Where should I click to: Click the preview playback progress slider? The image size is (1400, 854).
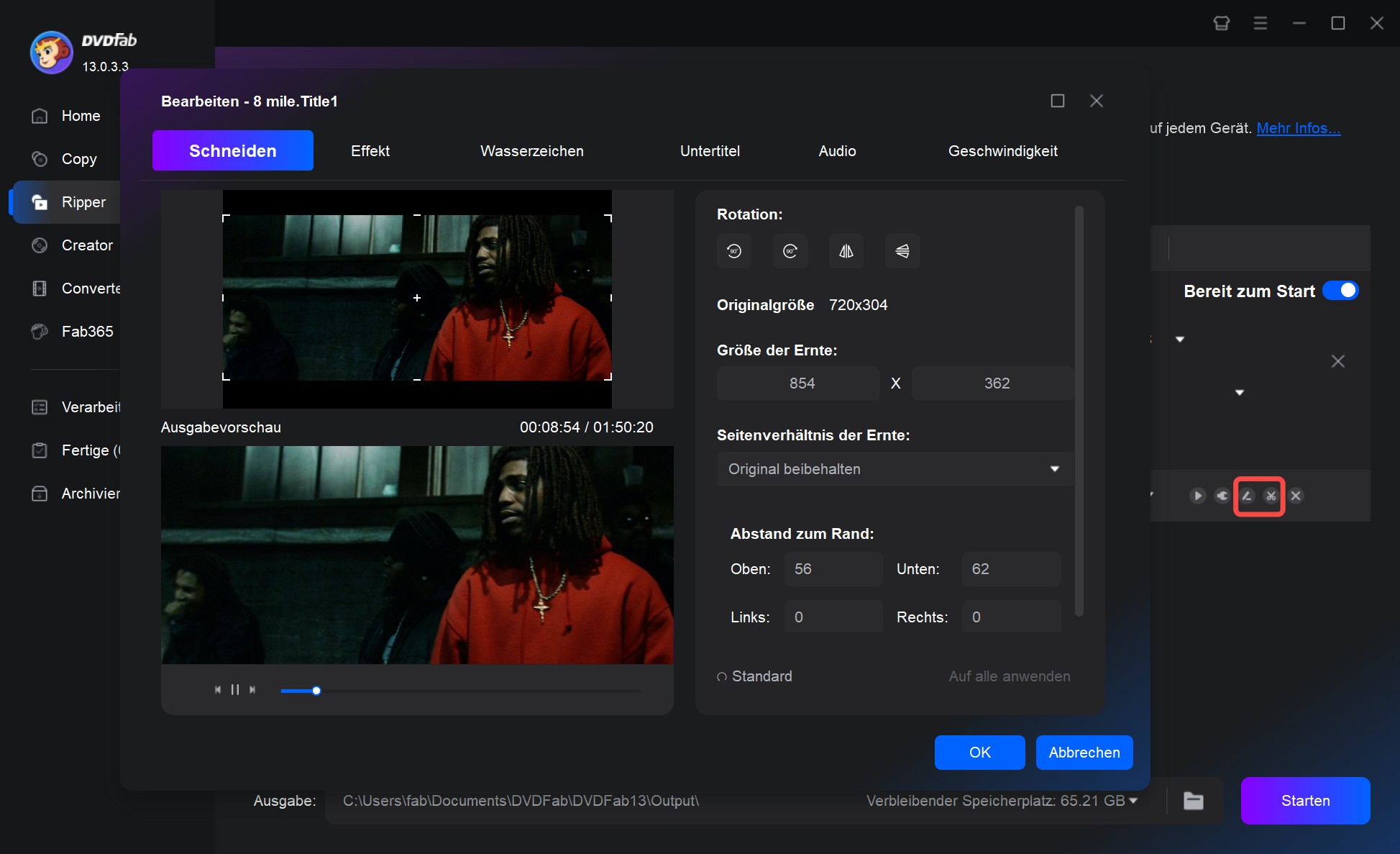tap(461, 691)
